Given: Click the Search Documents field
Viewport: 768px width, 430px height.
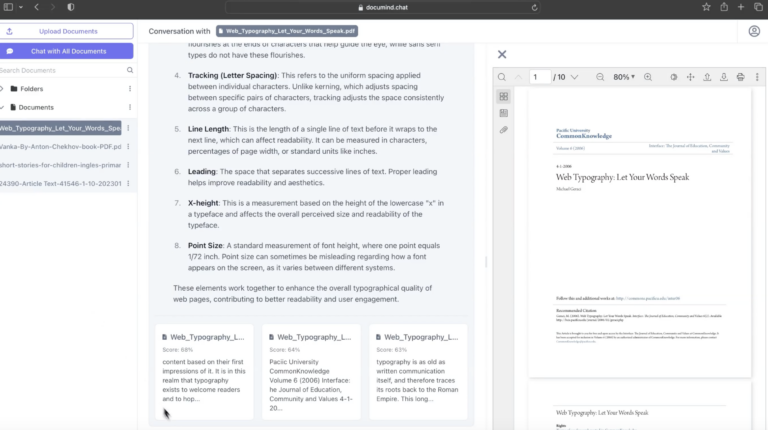Looking at the screenshot, I should point(61,71).
